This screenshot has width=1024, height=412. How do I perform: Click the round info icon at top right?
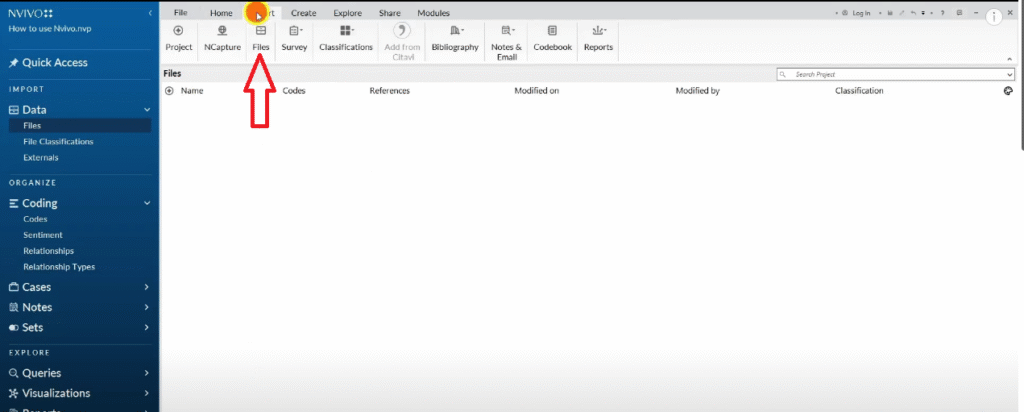click(x=993, y=18)
